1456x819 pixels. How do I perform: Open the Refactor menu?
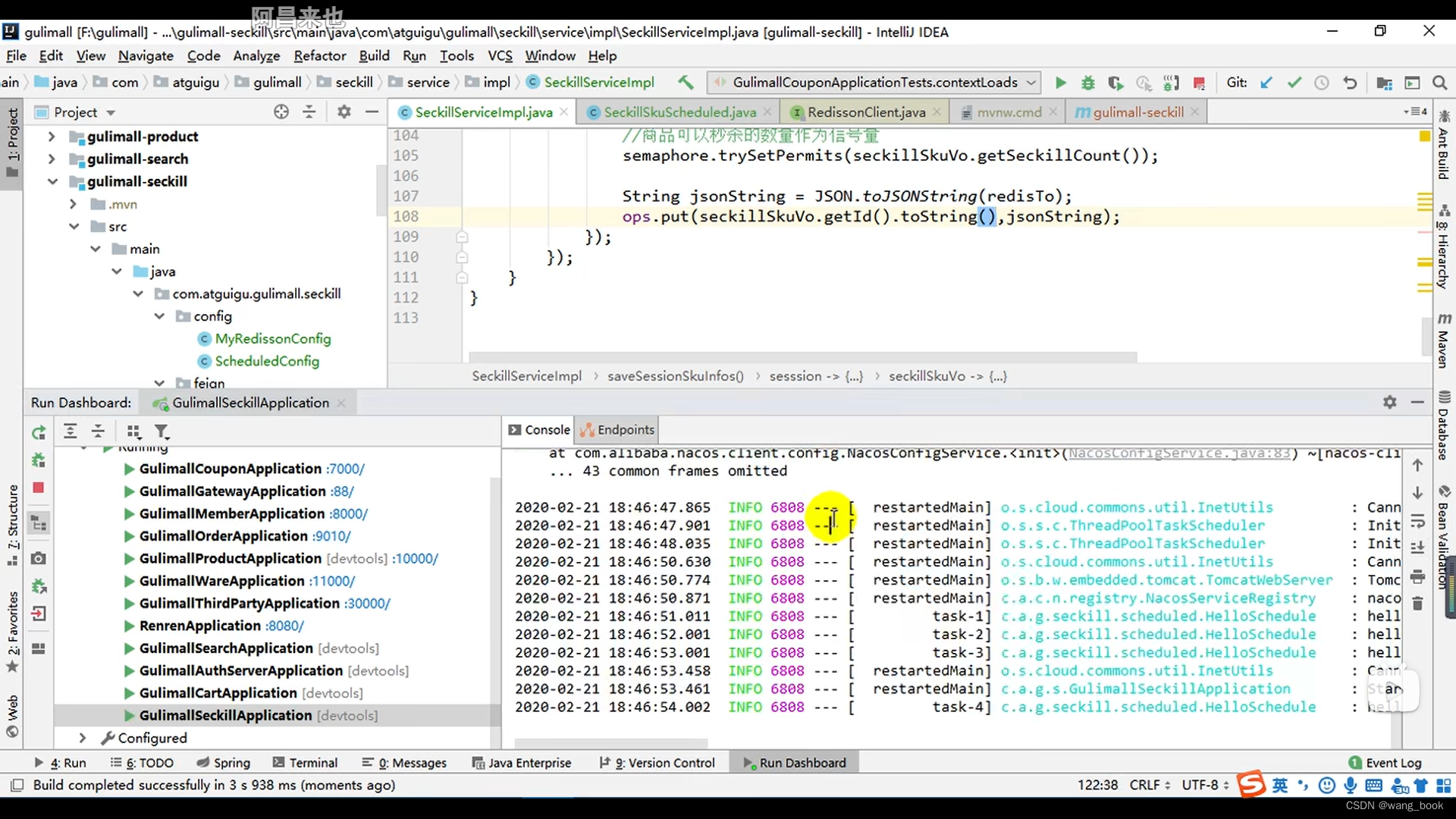click(x=320, y=55)
